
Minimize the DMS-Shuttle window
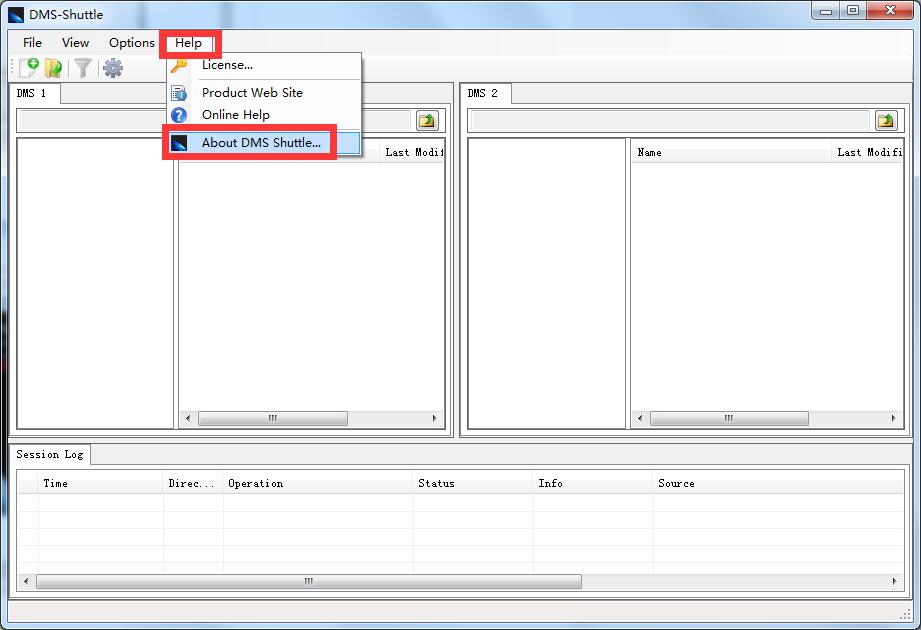(x=826, y=11)
